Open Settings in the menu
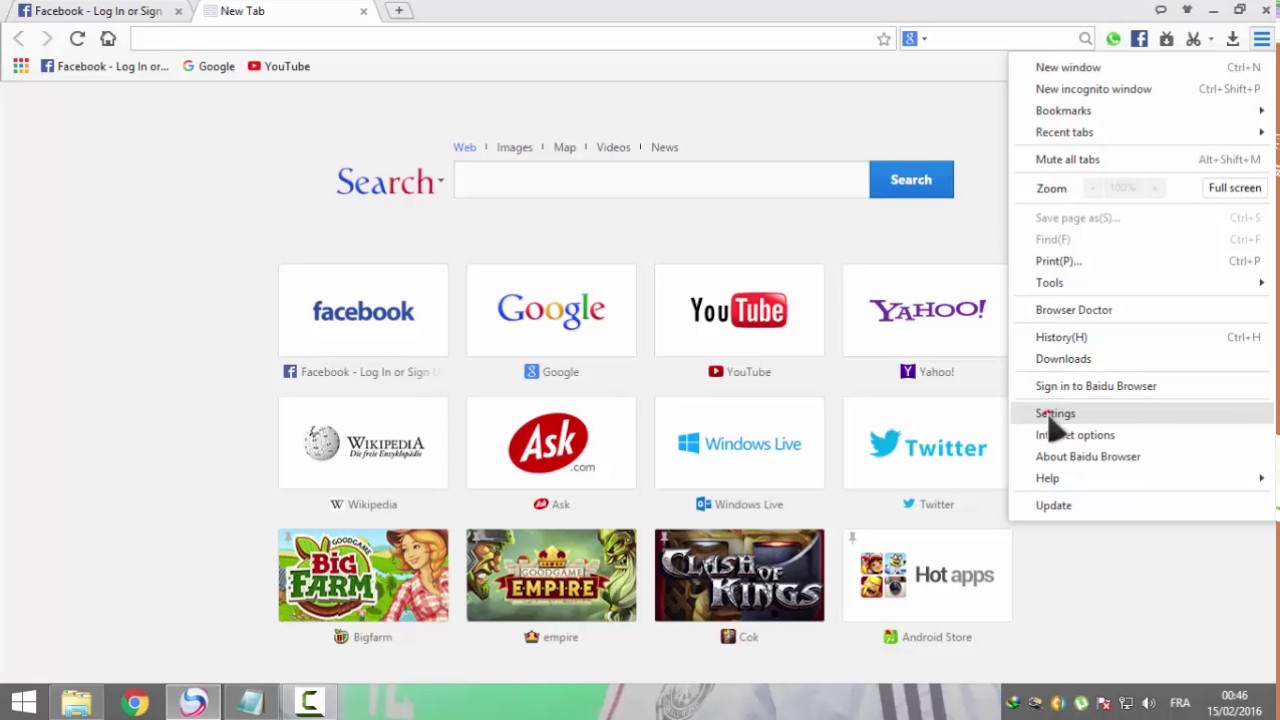Screen dimensions: 1280x720 pyautogui.click(x=1142, y=413)
